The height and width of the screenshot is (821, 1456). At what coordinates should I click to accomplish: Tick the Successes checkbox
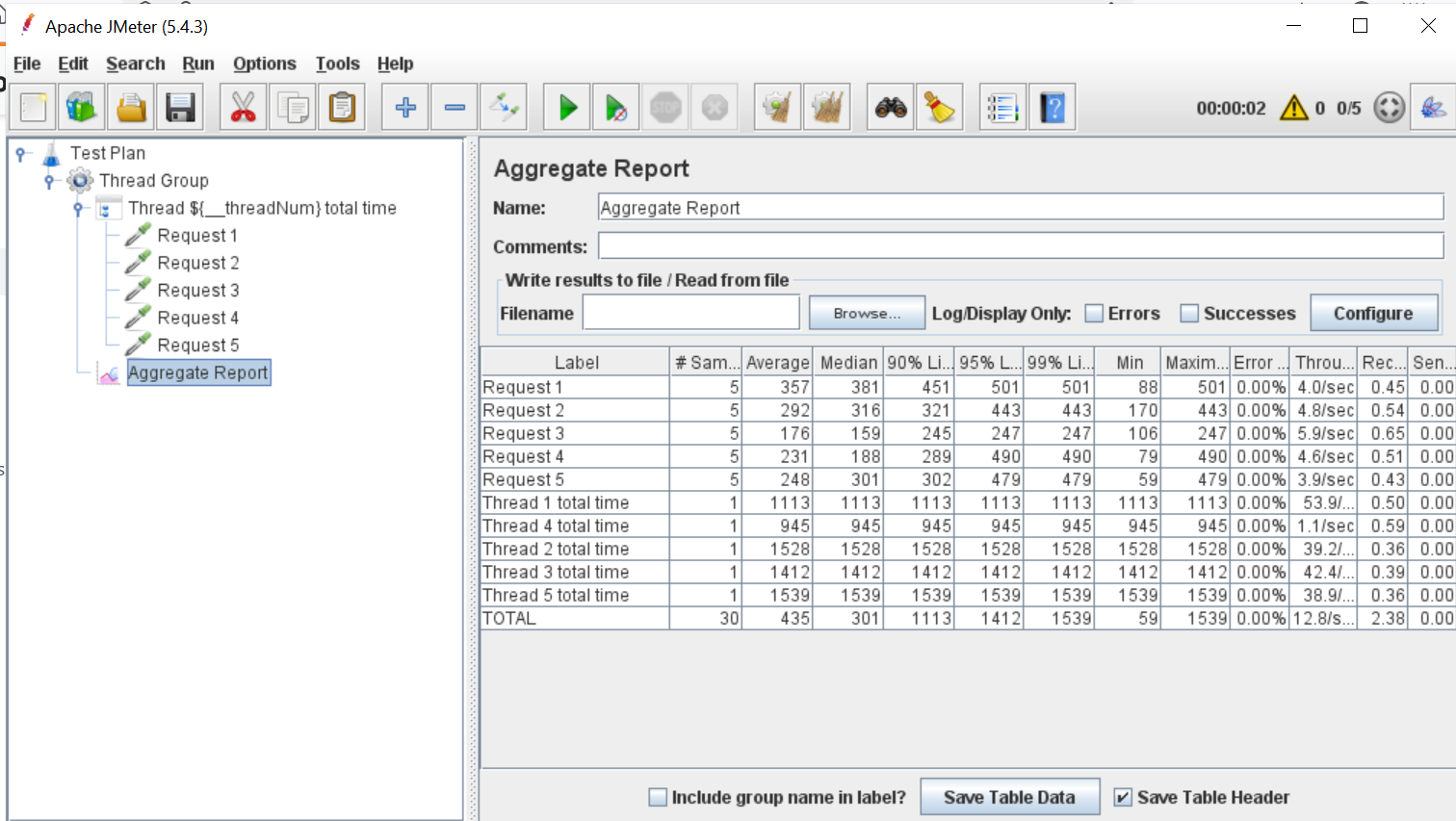1189,314
